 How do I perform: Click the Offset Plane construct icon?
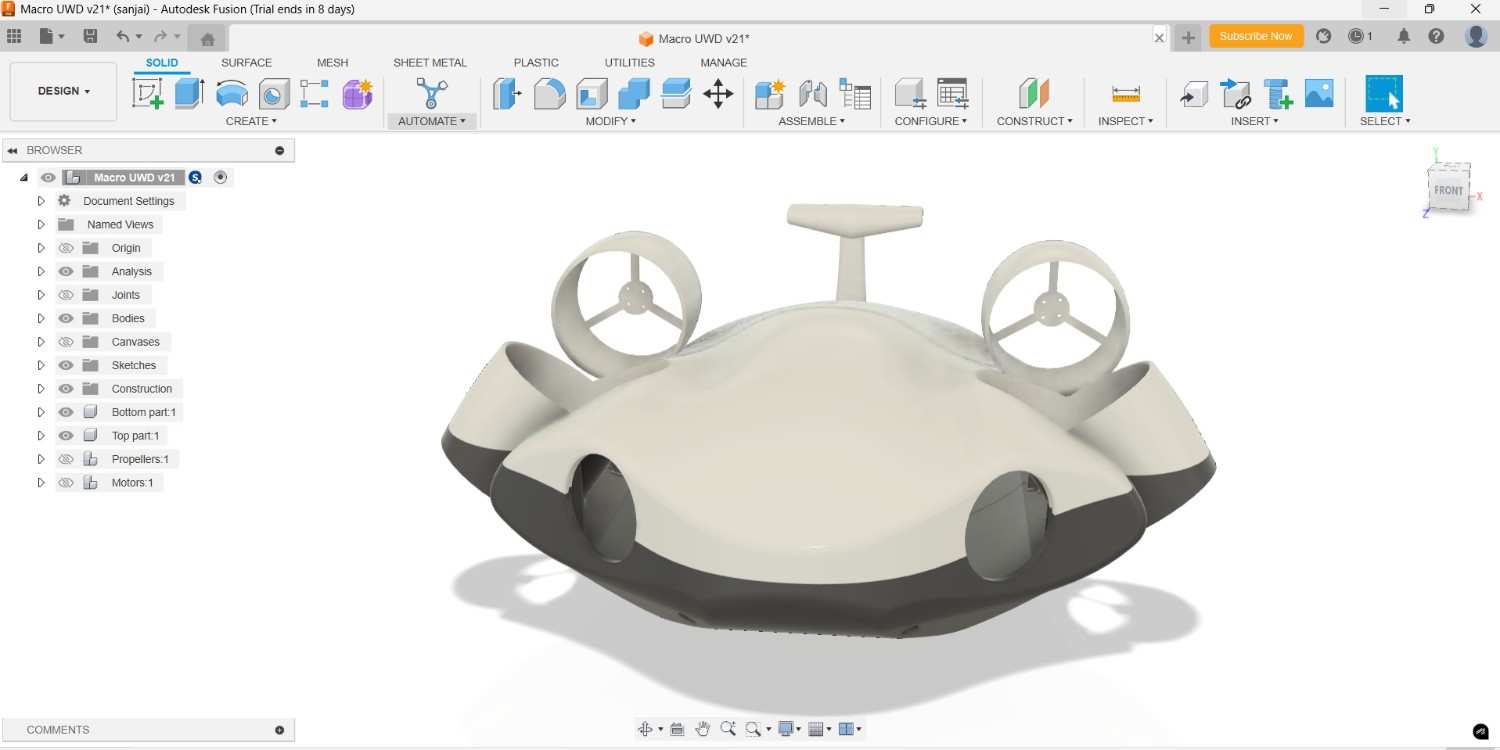(x=1034, y=94)
